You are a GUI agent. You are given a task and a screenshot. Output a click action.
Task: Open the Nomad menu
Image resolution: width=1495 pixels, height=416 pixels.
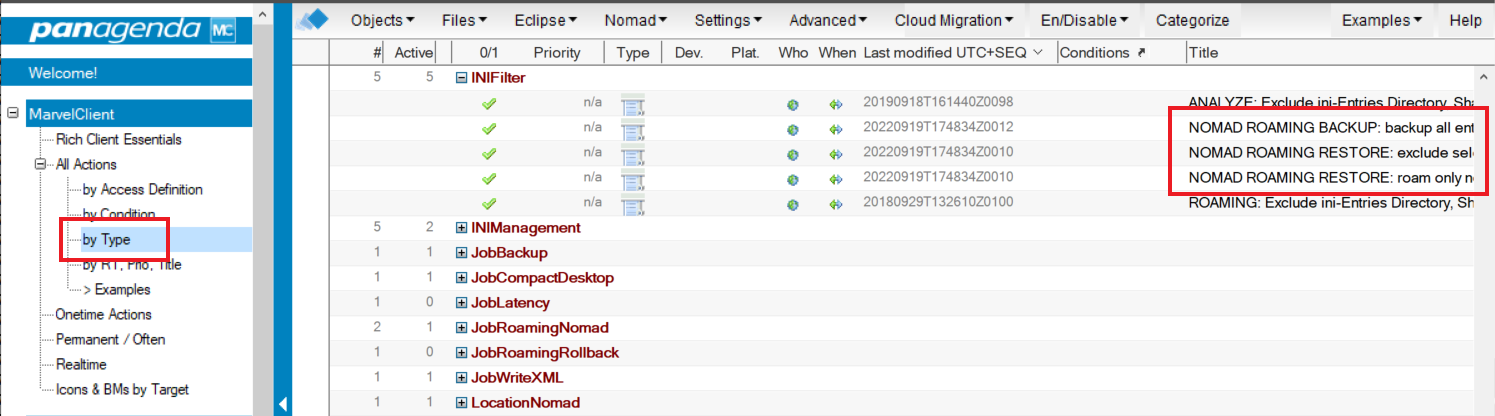point(636,20)
